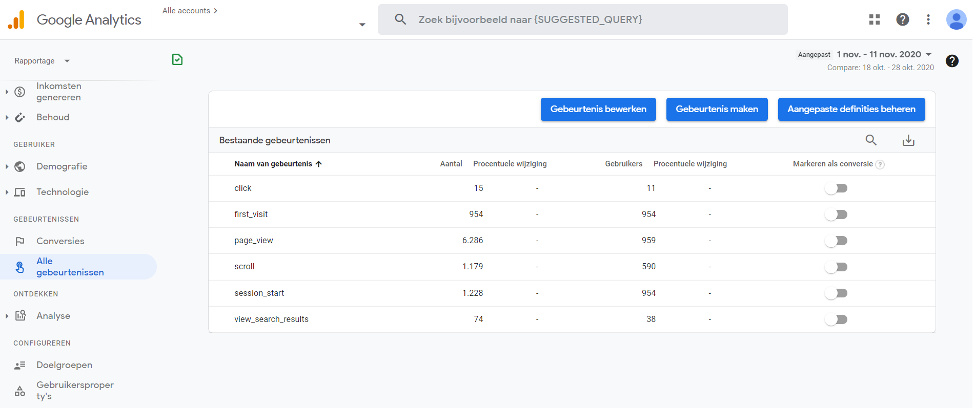
Task: Click the conversie help question-mark icon
Action: pyautogui.click(x=880, y=164)
